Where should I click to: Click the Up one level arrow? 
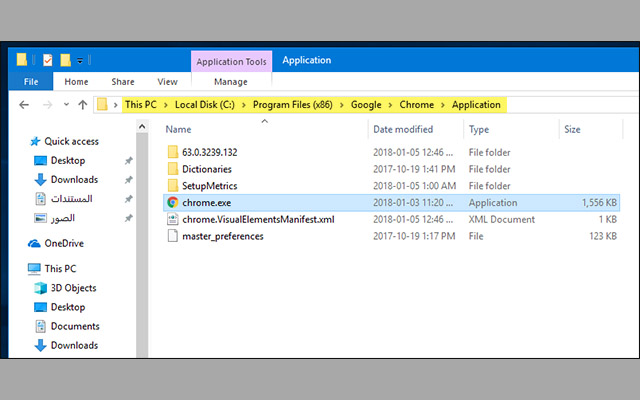(81, 104)
